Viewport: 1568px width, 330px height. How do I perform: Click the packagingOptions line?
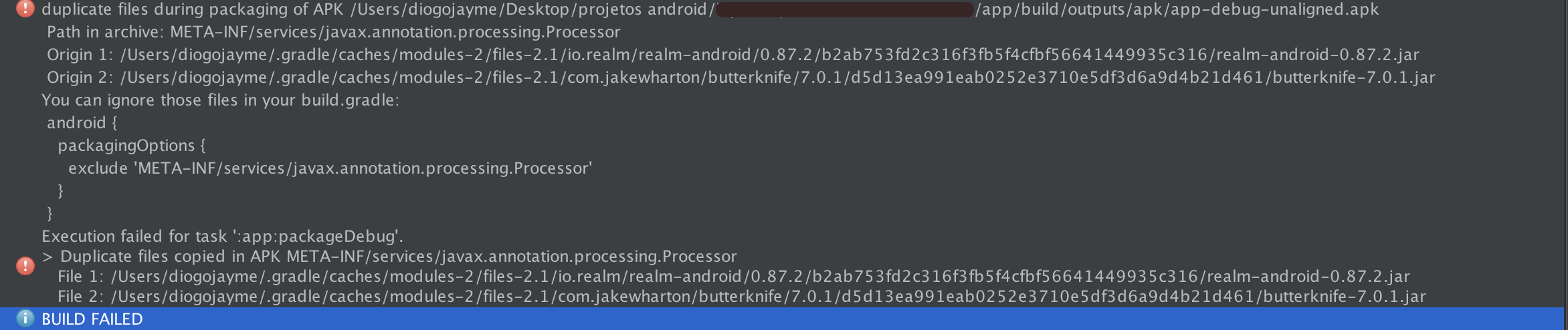[x=132, y=146]
